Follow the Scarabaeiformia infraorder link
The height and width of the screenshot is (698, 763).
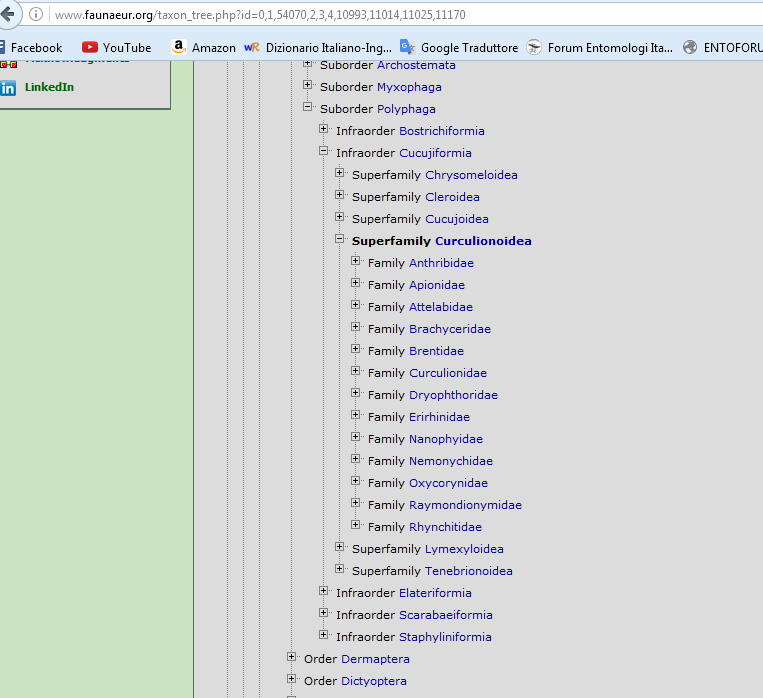tap(445, 615)
